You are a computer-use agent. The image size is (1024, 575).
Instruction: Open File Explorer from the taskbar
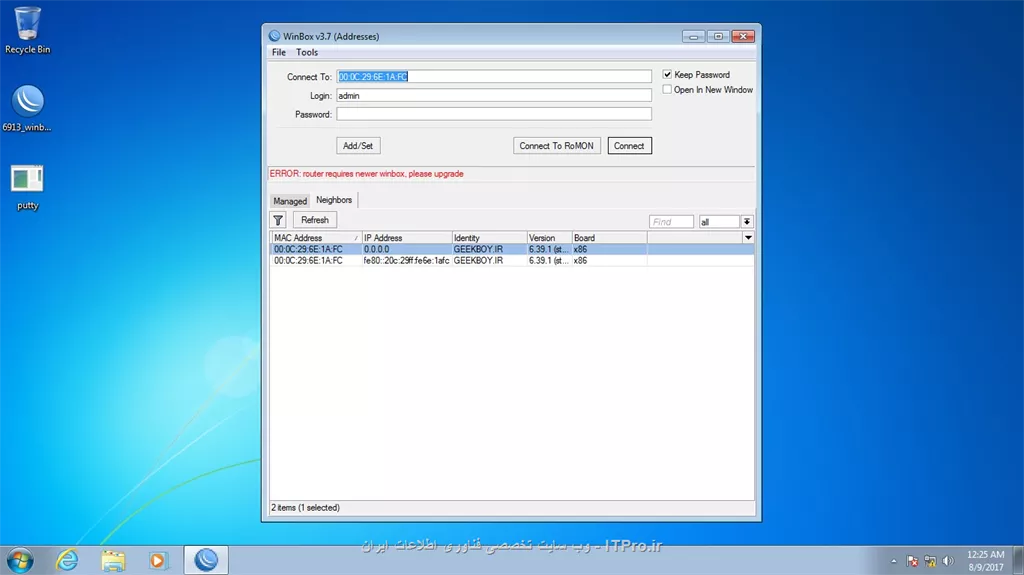(x=113, y=561)
